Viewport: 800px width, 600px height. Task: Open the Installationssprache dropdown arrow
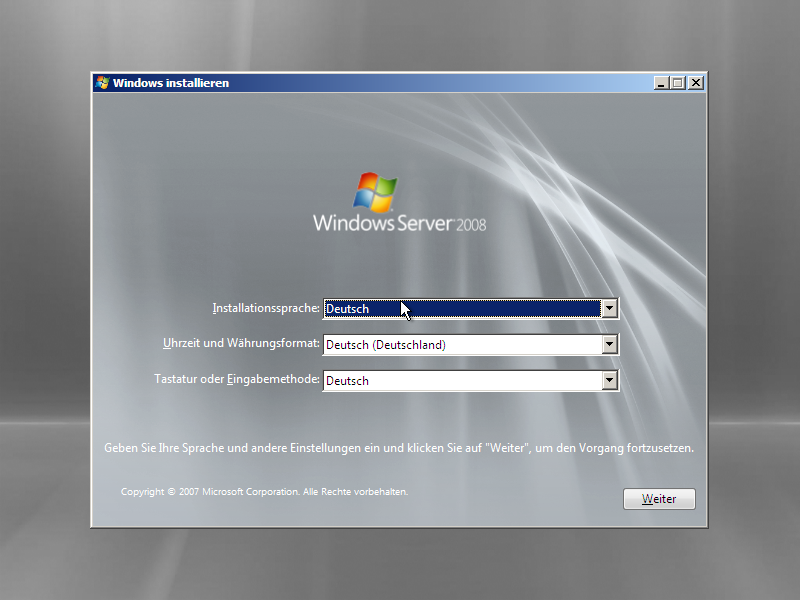pyautogui.click(x=609, y=308)
